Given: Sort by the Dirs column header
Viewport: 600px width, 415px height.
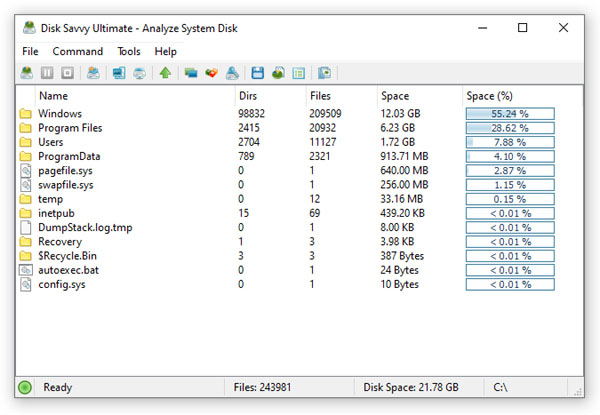Looking at the screenshot, I should pyautogui.click(x=270, y=96).
